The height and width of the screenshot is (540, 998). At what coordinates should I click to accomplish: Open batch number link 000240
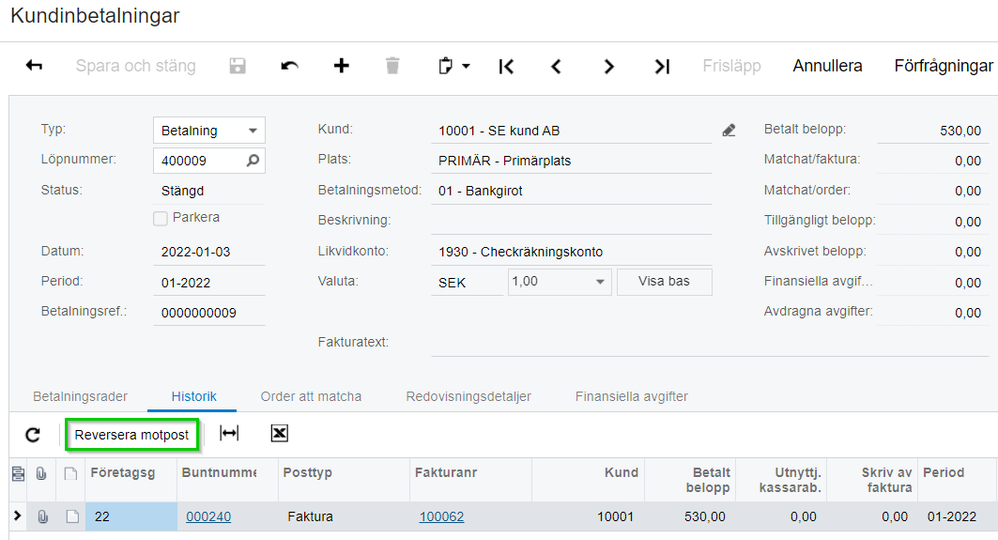click(x=208, y=516)
